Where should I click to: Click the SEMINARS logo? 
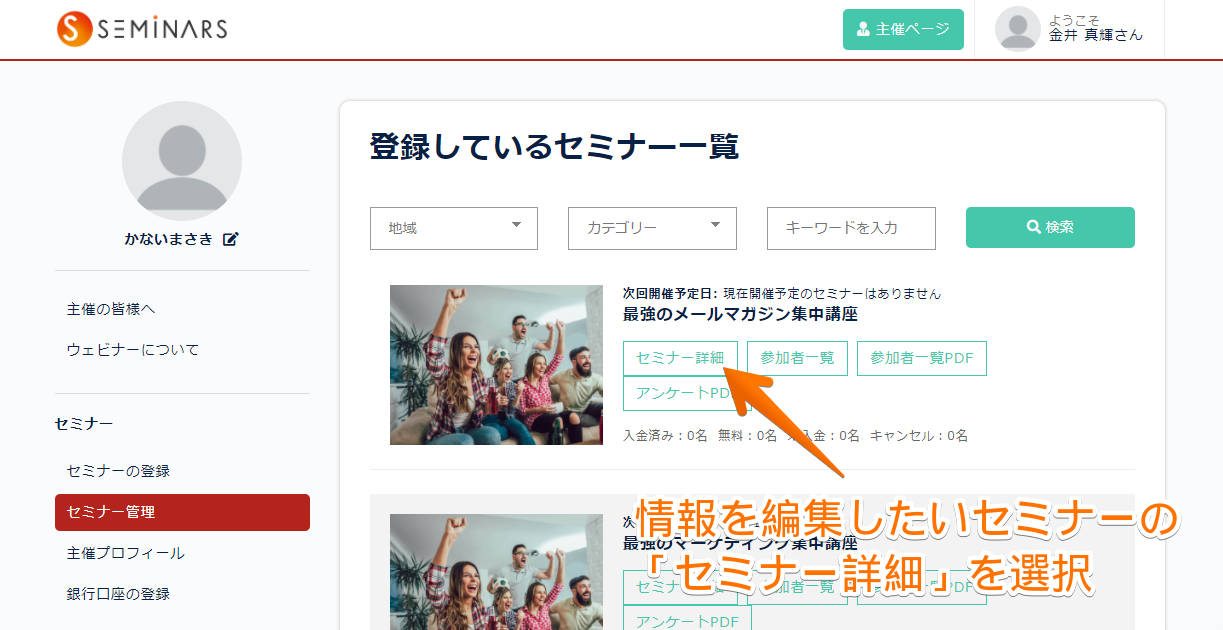[x=142, y=29]
